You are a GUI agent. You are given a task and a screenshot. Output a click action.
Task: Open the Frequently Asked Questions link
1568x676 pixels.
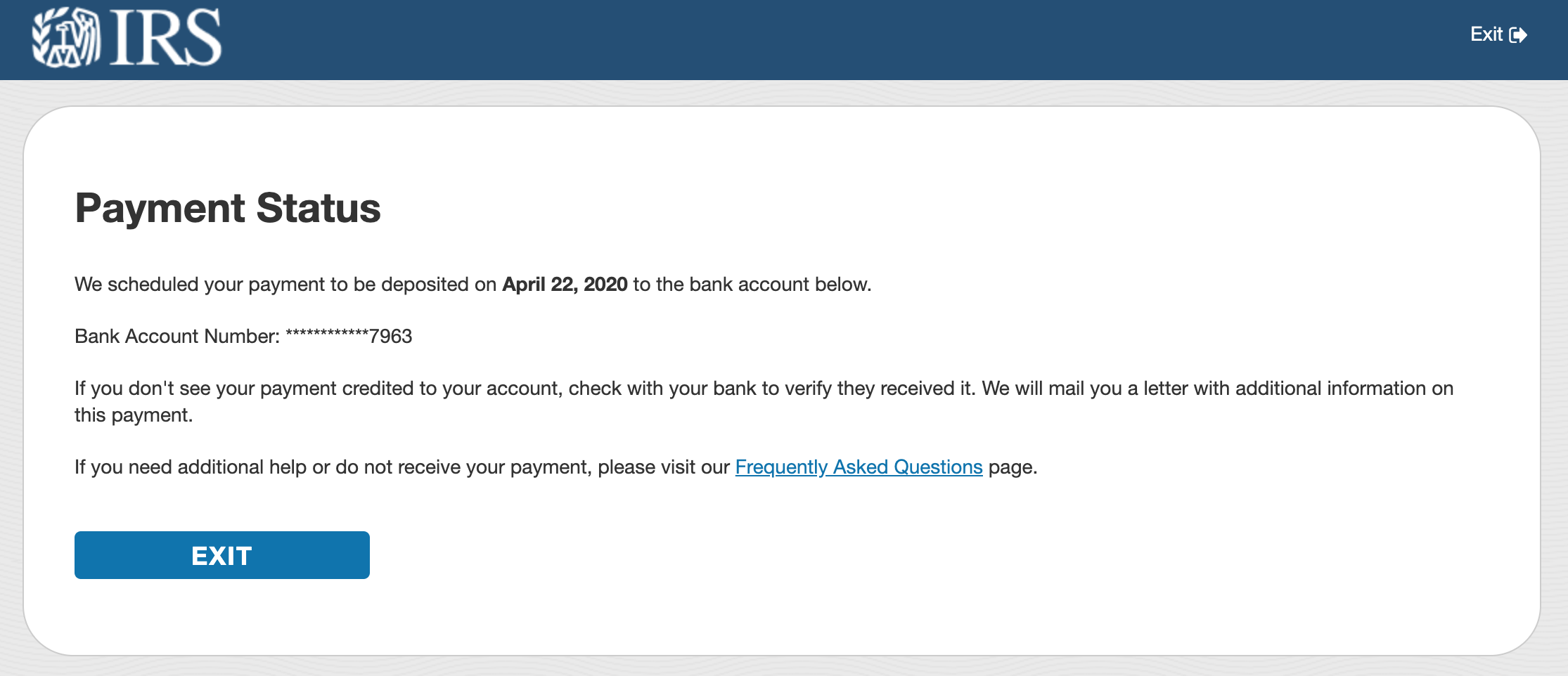point(859,467)
